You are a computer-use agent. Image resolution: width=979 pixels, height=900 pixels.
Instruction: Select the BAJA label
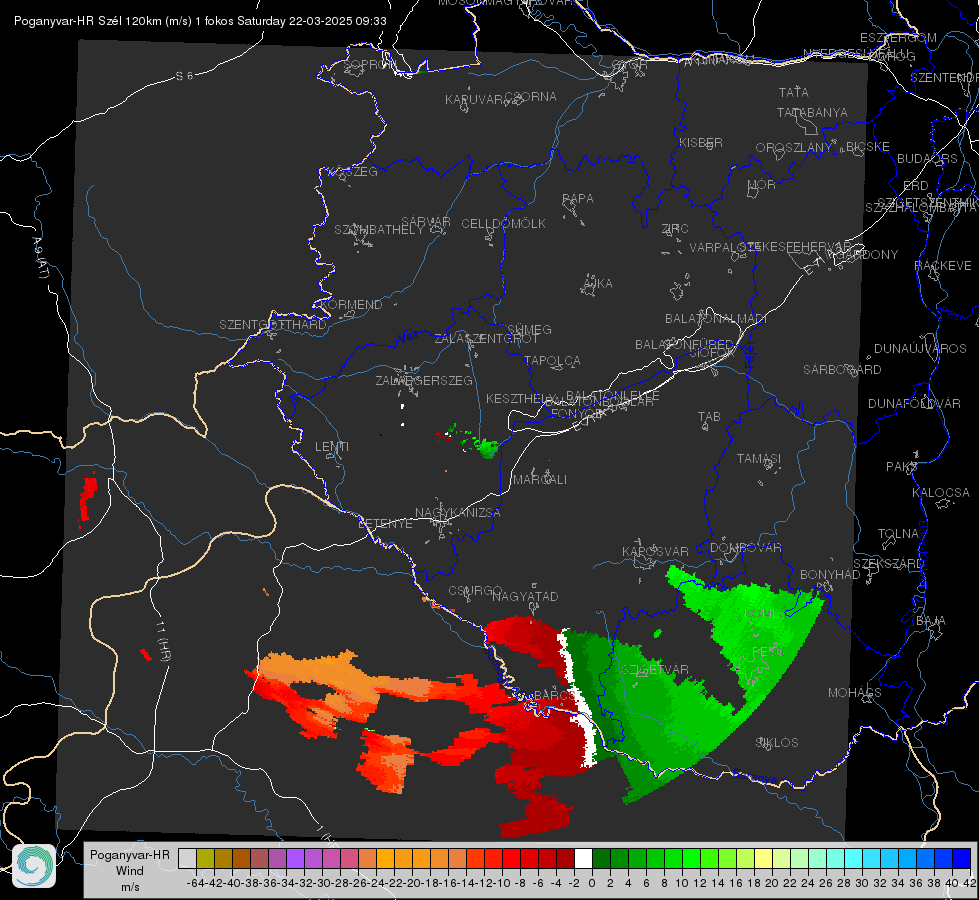tap(931, 620)
